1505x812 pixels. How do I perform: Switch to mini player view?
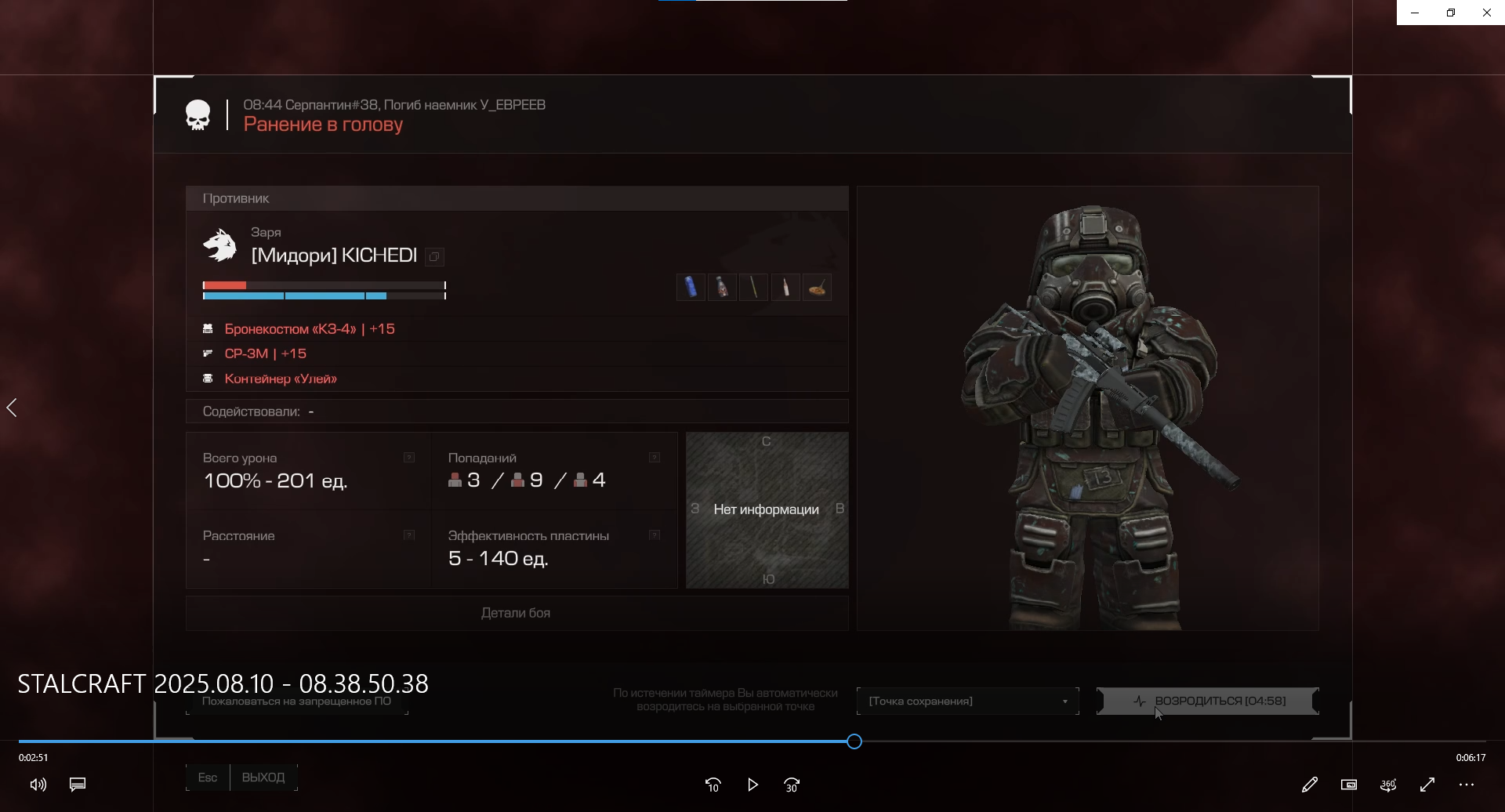tap(1349, 785)
